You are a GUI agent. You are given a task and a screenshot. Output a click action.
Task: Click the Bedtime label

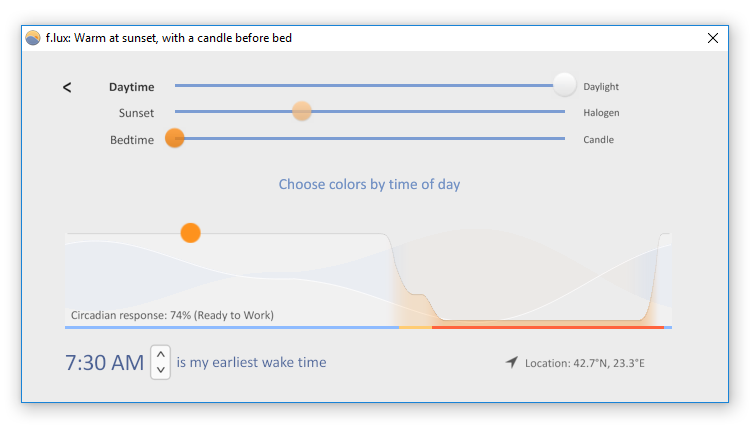click(132, 140)
